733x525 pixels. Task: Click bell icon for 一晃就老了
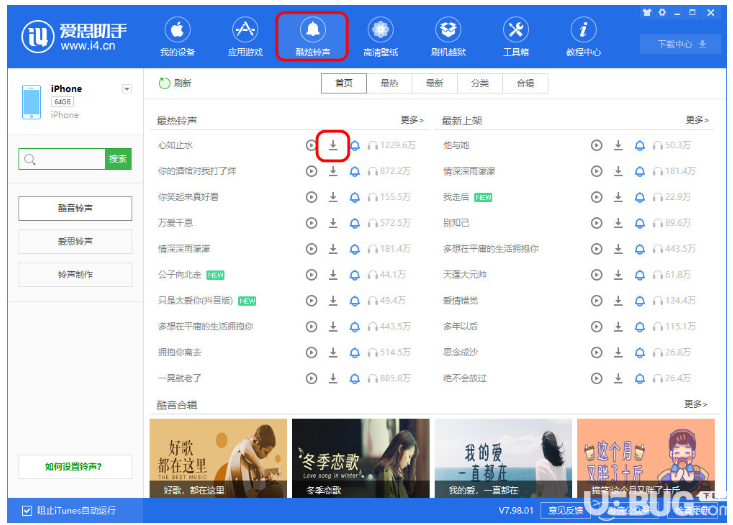pyautogui.click(x=355, y=378)
